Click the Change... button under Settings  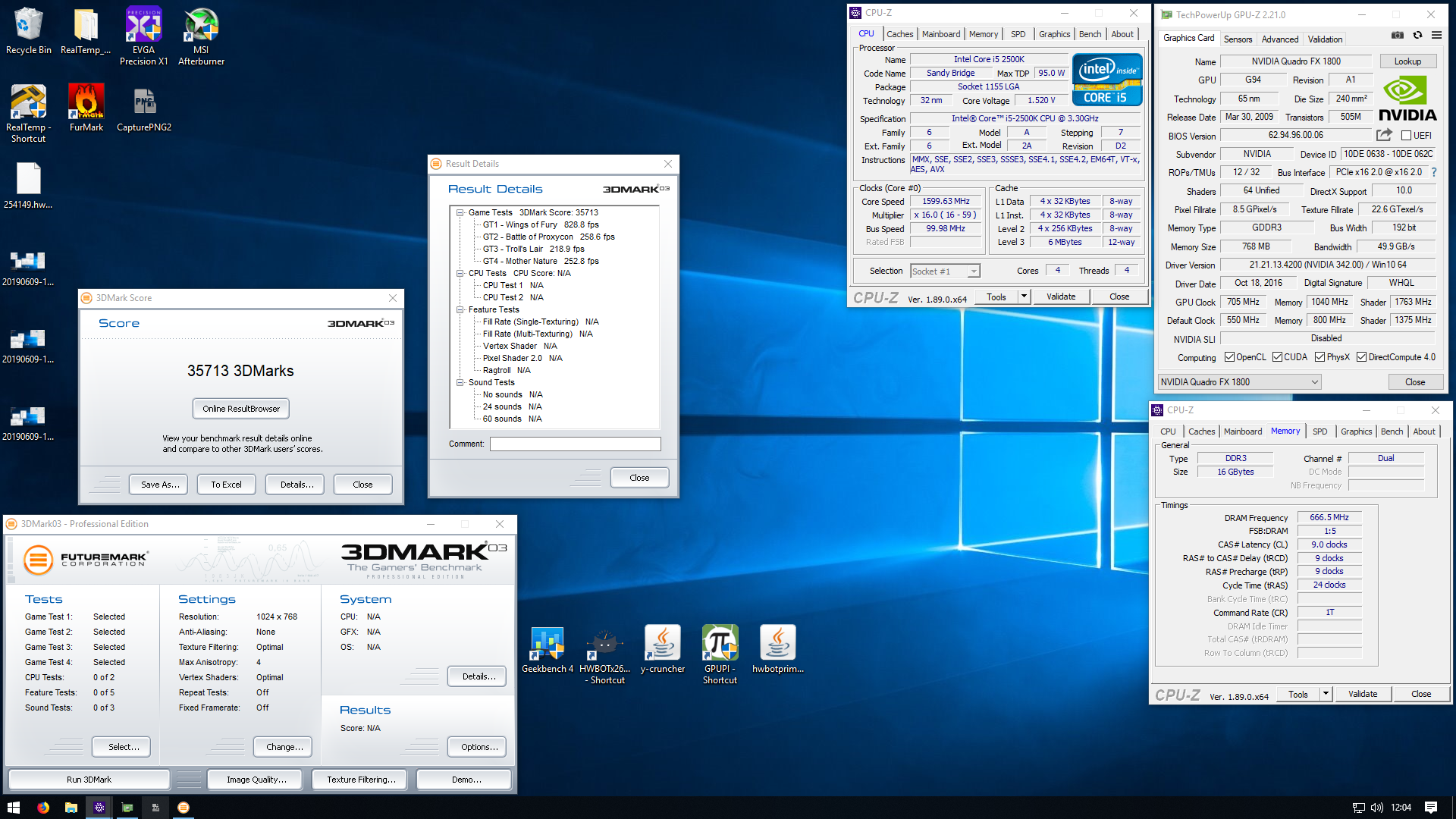284,747
